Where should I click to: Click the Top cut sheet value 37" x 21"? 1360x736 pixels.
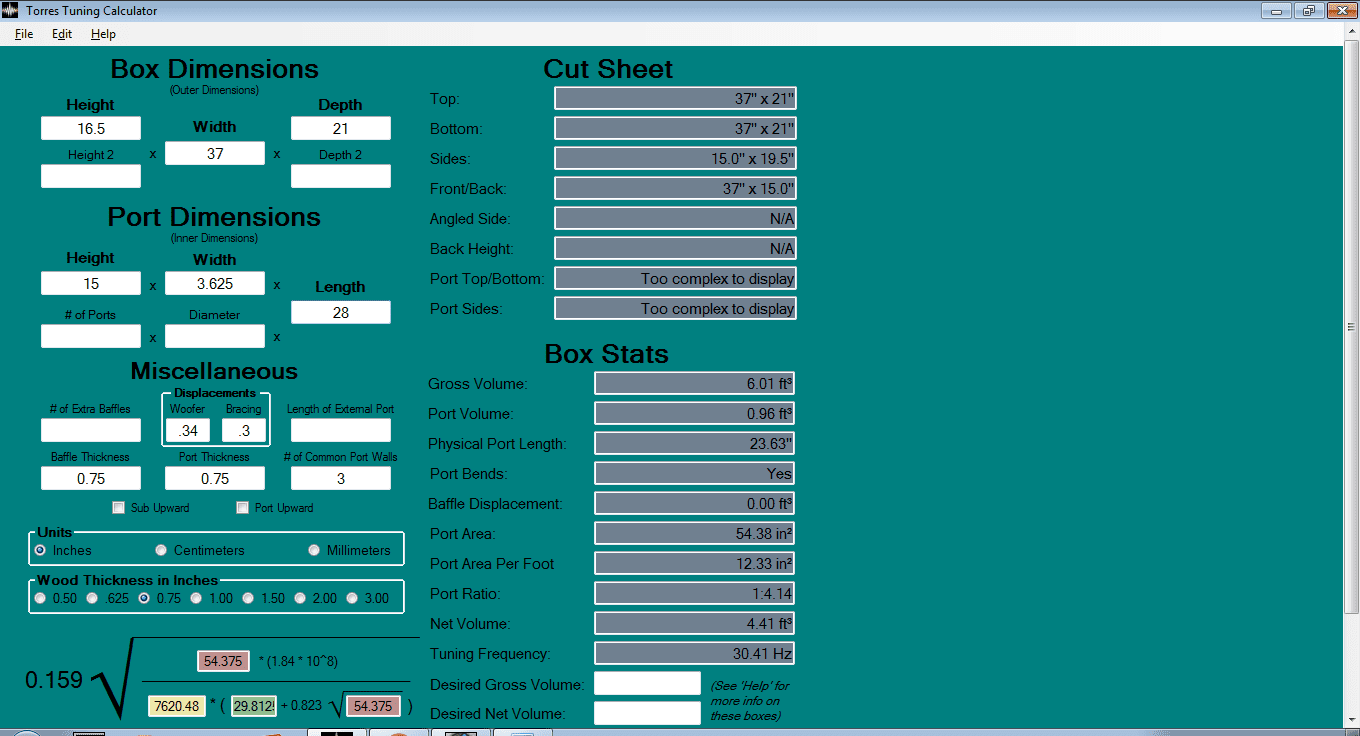pyautogui.click(x=675, y=98)
